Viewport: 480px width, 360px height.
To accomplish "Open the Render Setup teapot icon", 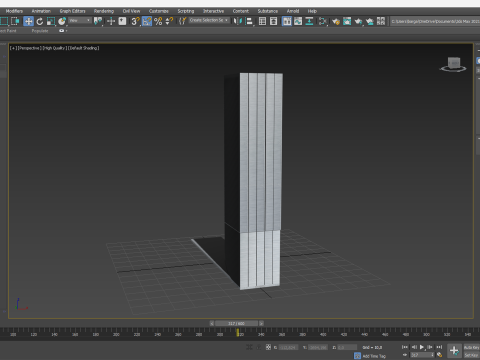I will point(336,21).
